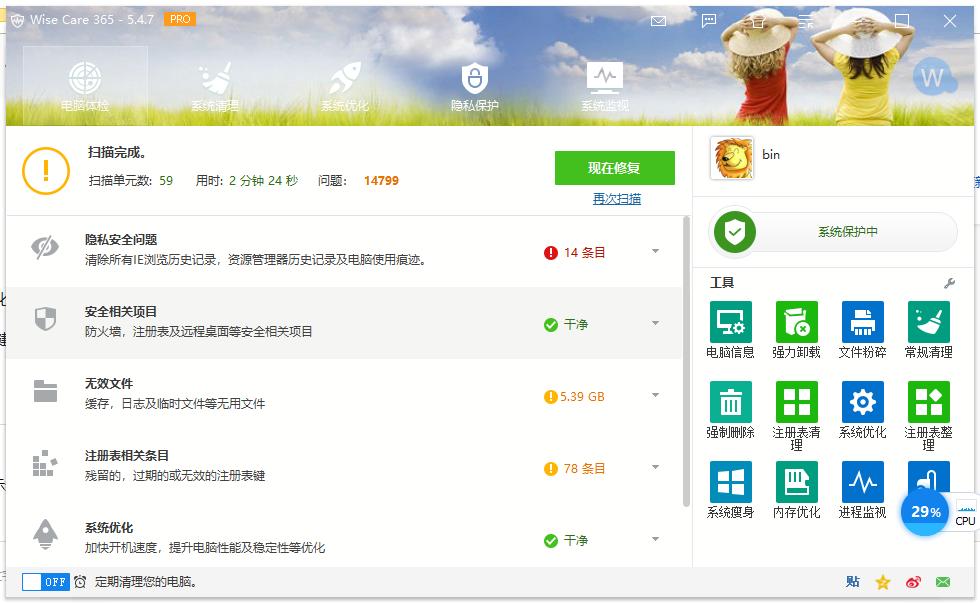Expand the 无效文件 5.39 GB details
Viewport: 980px width, 603px height.
pos(655,396)
